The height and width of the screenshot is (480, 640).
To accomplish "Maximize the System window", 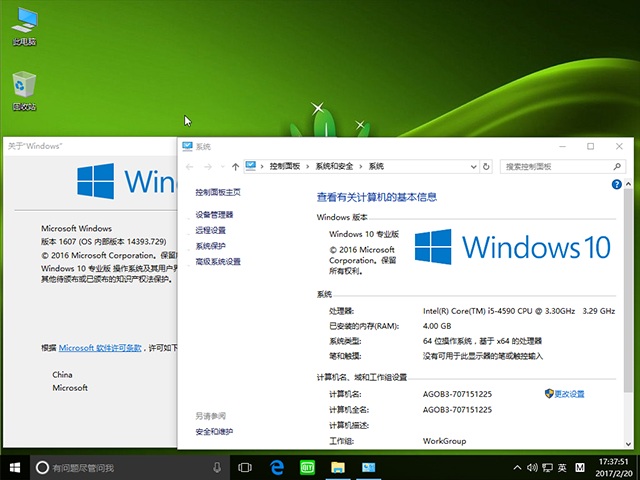I will coord(591,146).
